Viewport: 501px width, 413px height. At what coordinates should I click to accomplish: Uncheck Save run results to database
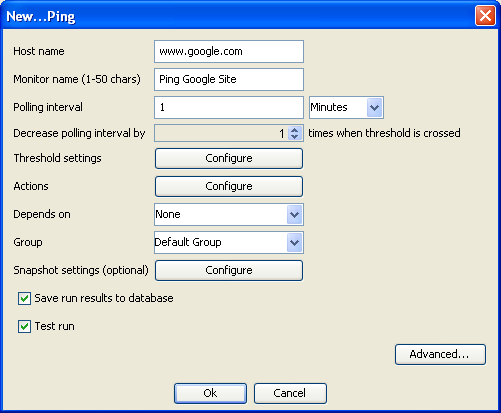[x=24, y=298]
